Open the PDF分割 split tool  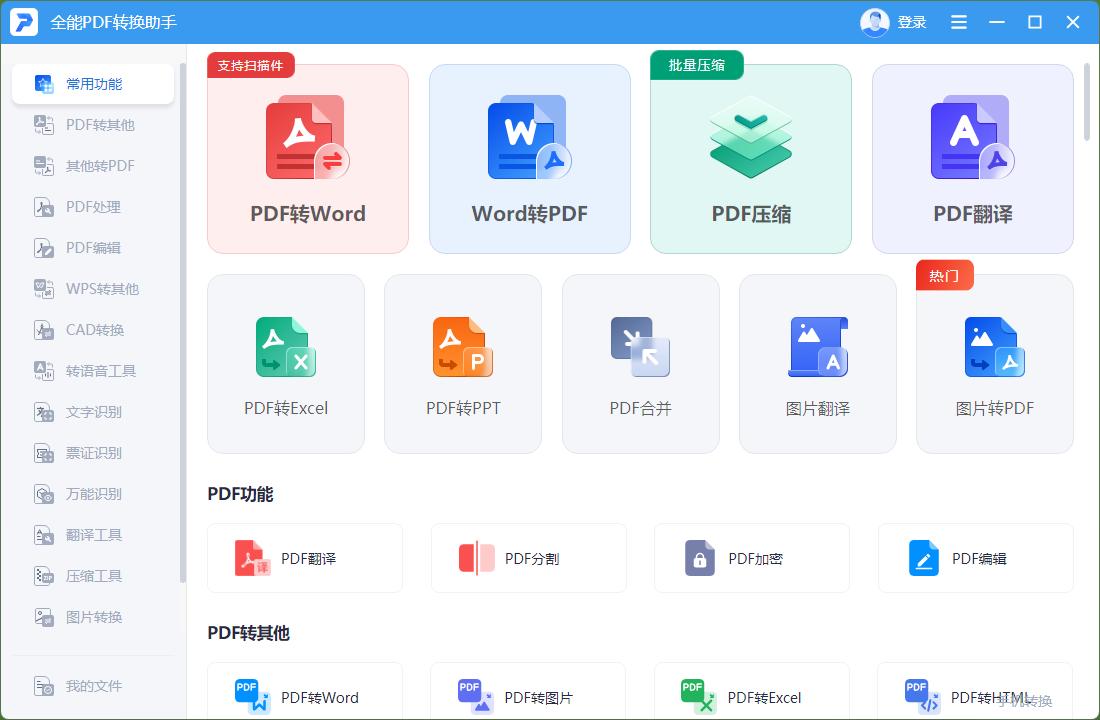tap(528, 558)
